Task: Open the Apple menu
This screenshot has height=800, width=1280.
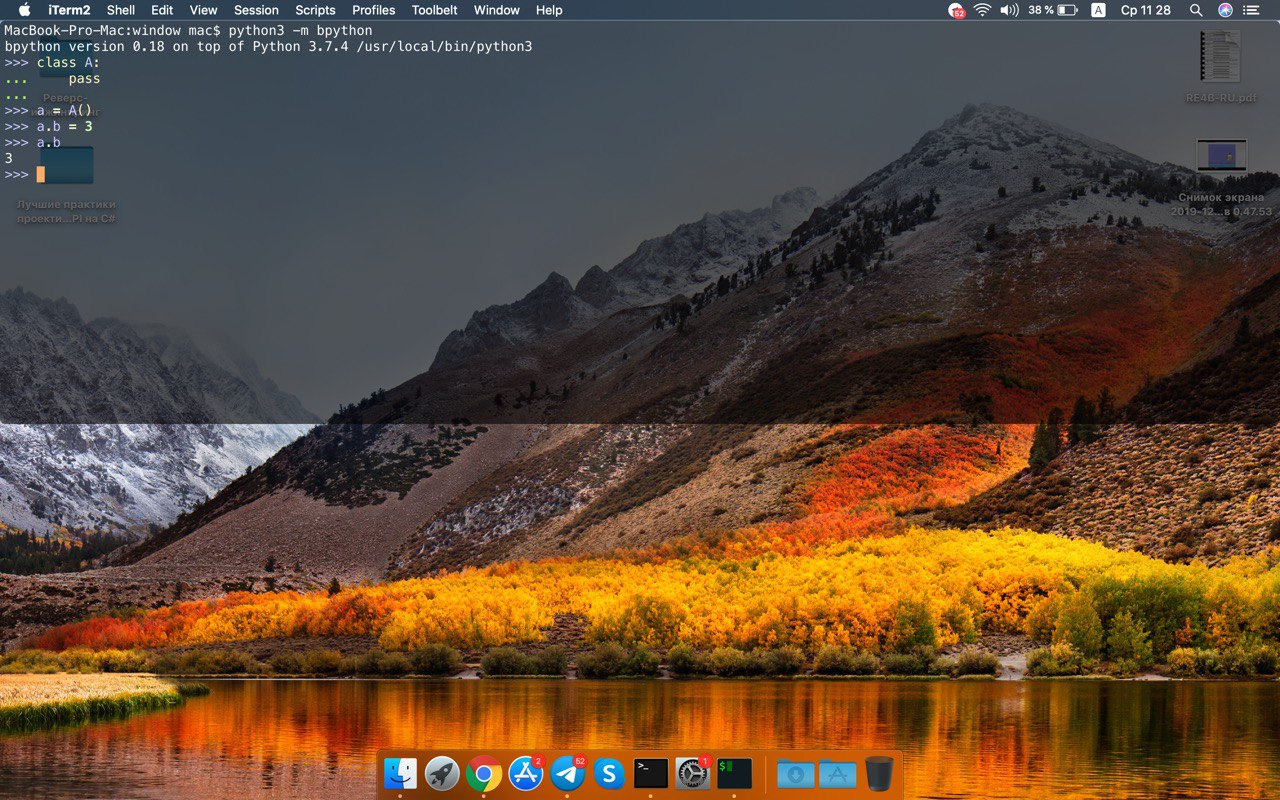Action: (x=24, y=10)
